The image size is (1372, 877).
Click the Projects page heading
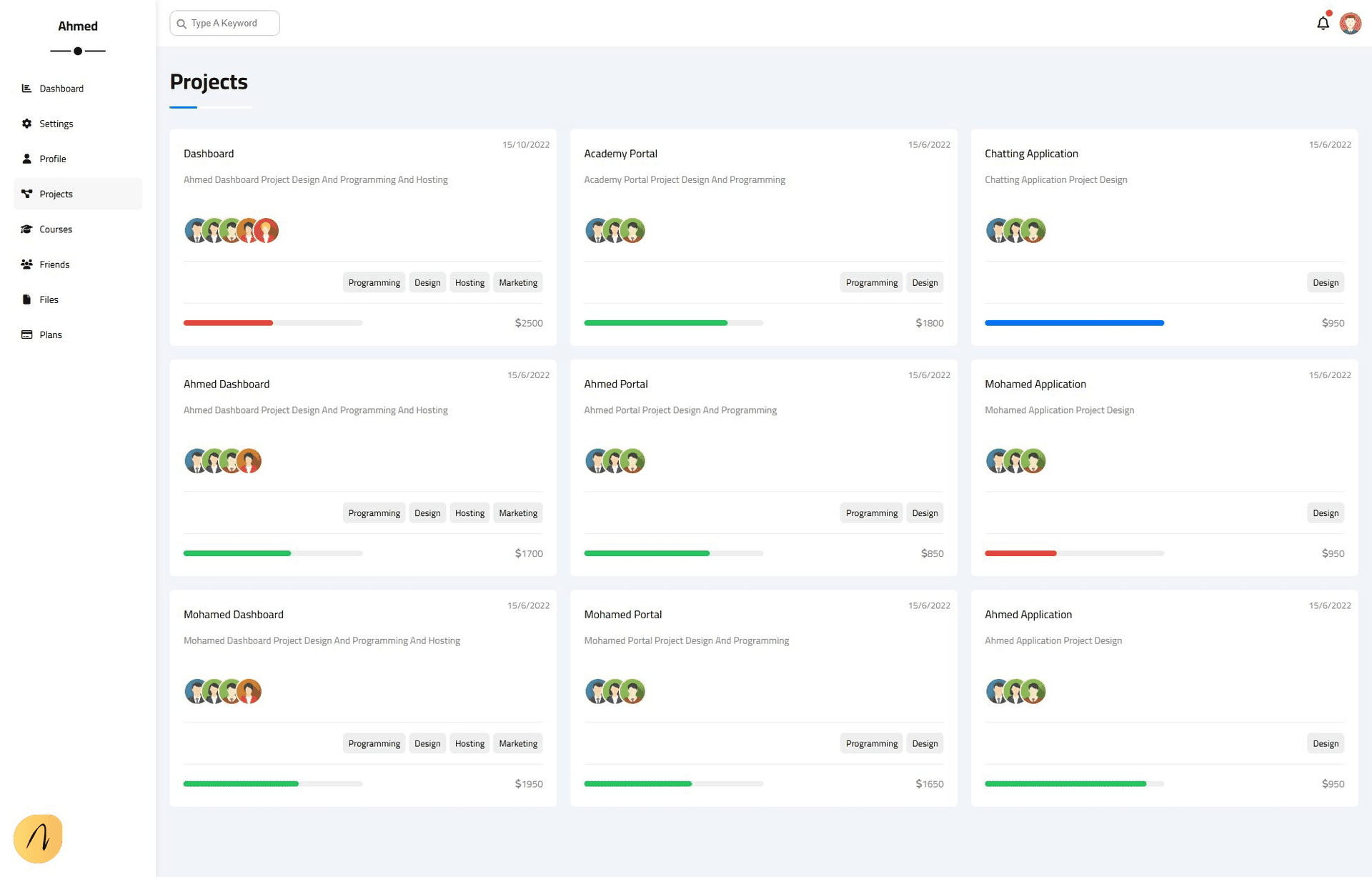click(209, 82)
